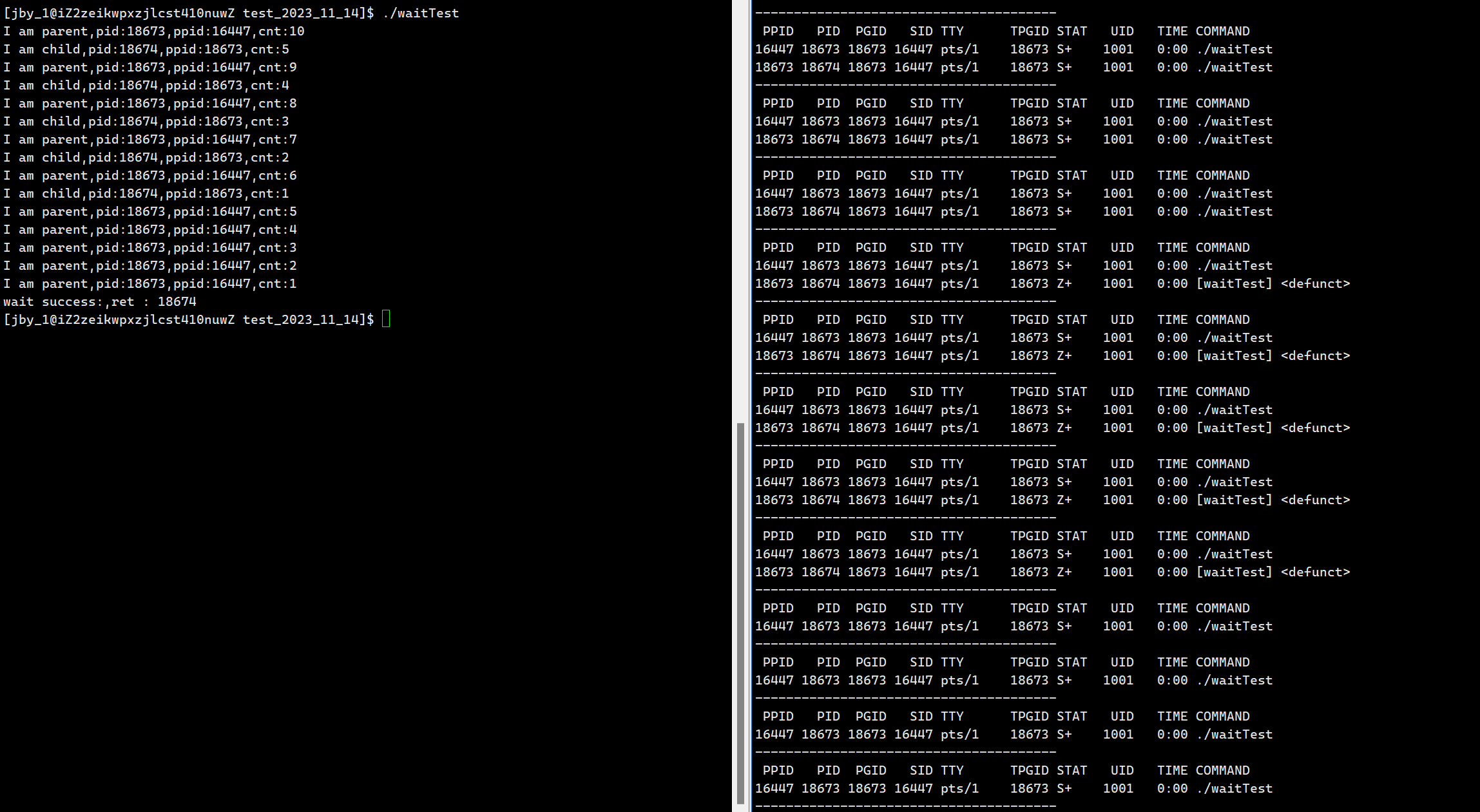This screenshot has width=1480, height=812.
Task: Click the child output line ending cnt:1
Action: click(146, 193)
